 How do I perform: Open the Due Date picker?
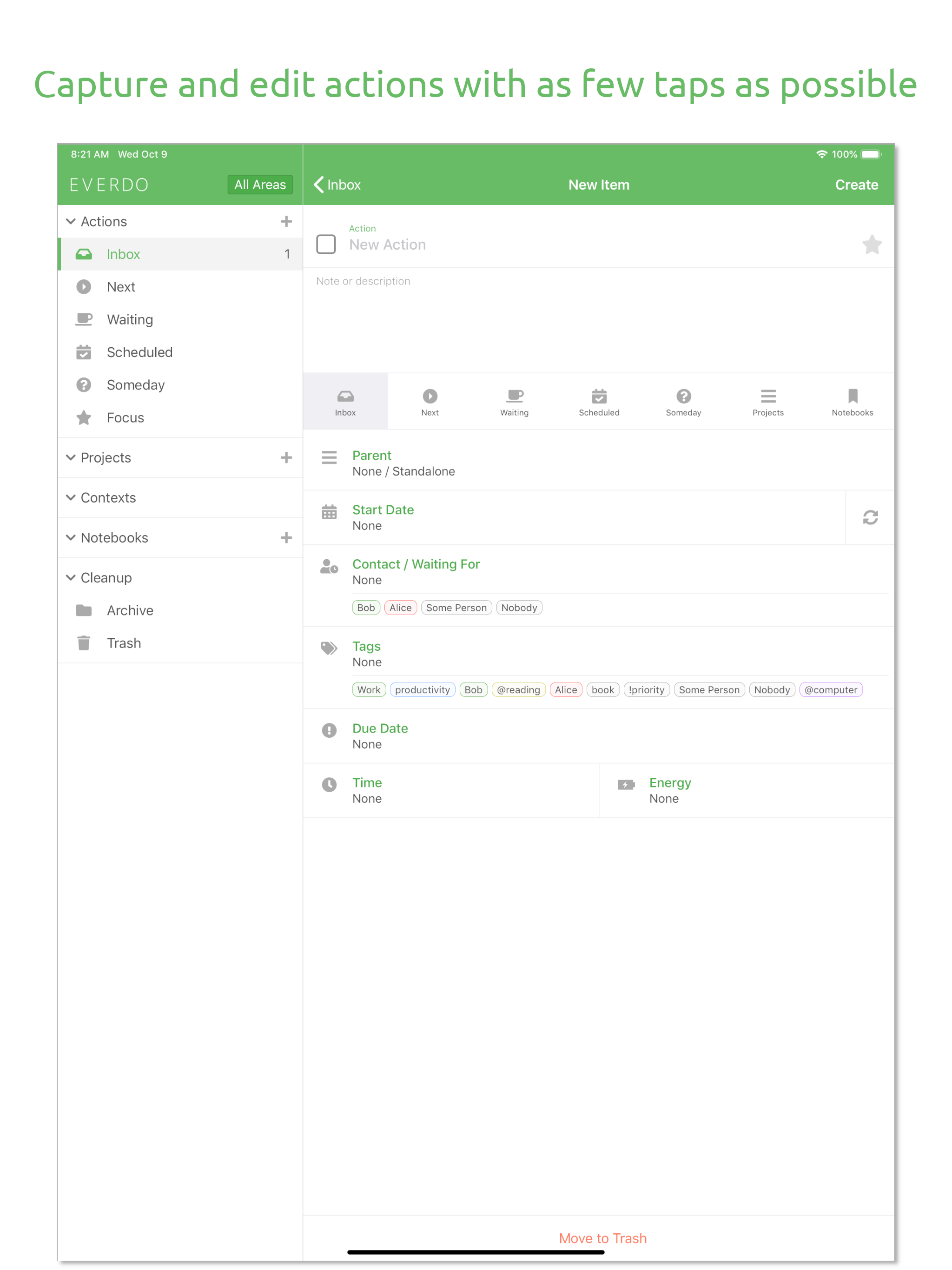click(598, 736)
